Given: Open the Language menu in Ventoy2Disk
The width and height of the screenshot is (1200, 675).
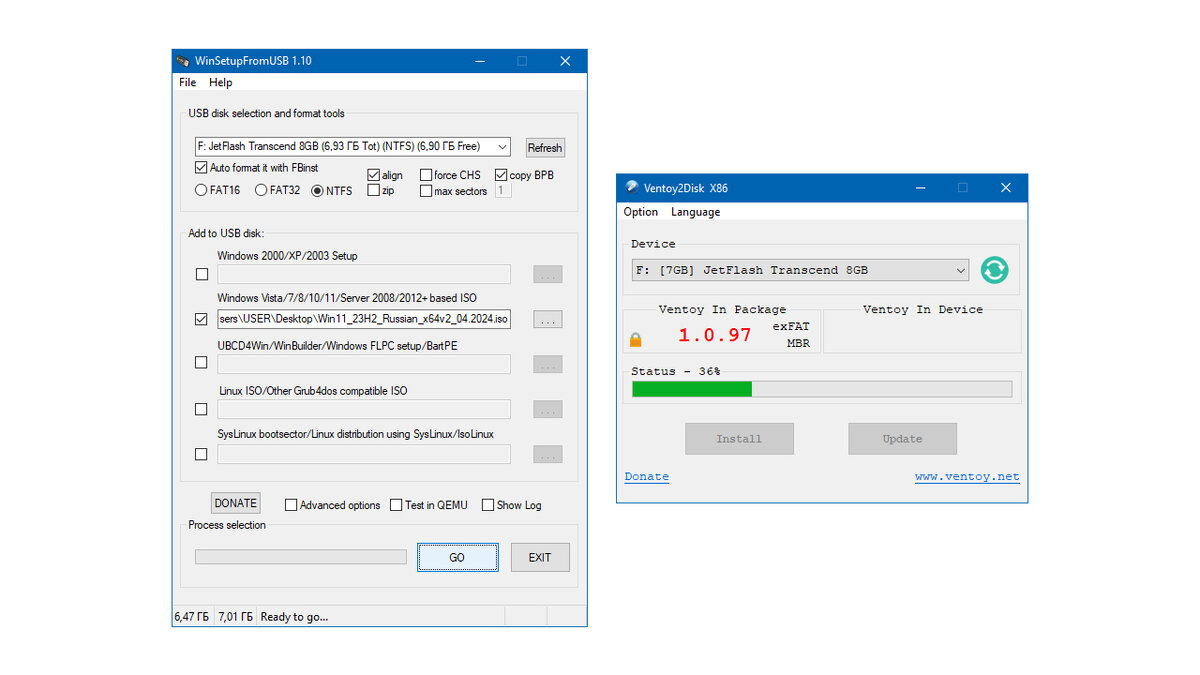Looking at the screenshot, I should click(695, 211).
